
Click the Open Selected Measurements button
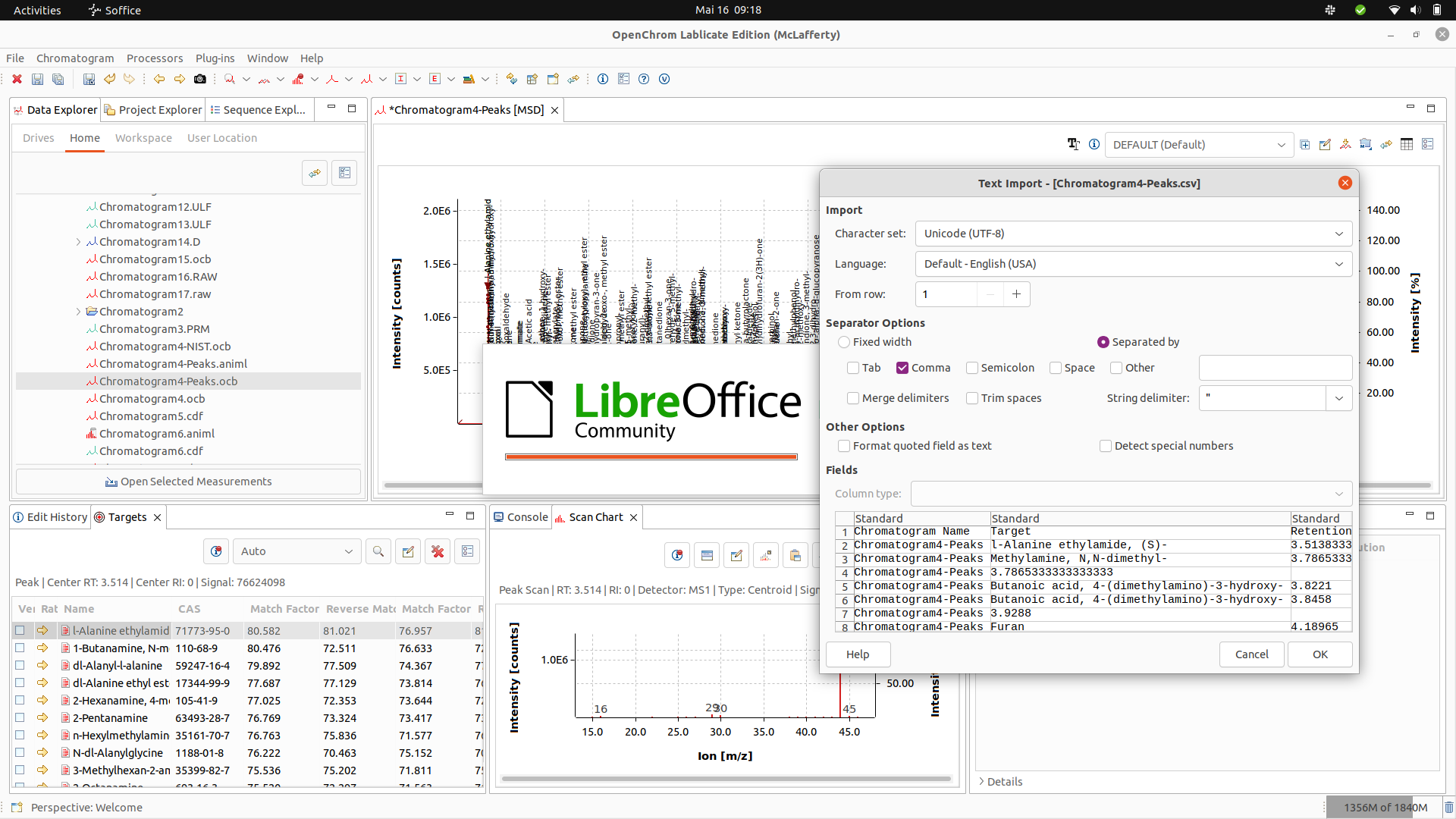coord(189,481)
